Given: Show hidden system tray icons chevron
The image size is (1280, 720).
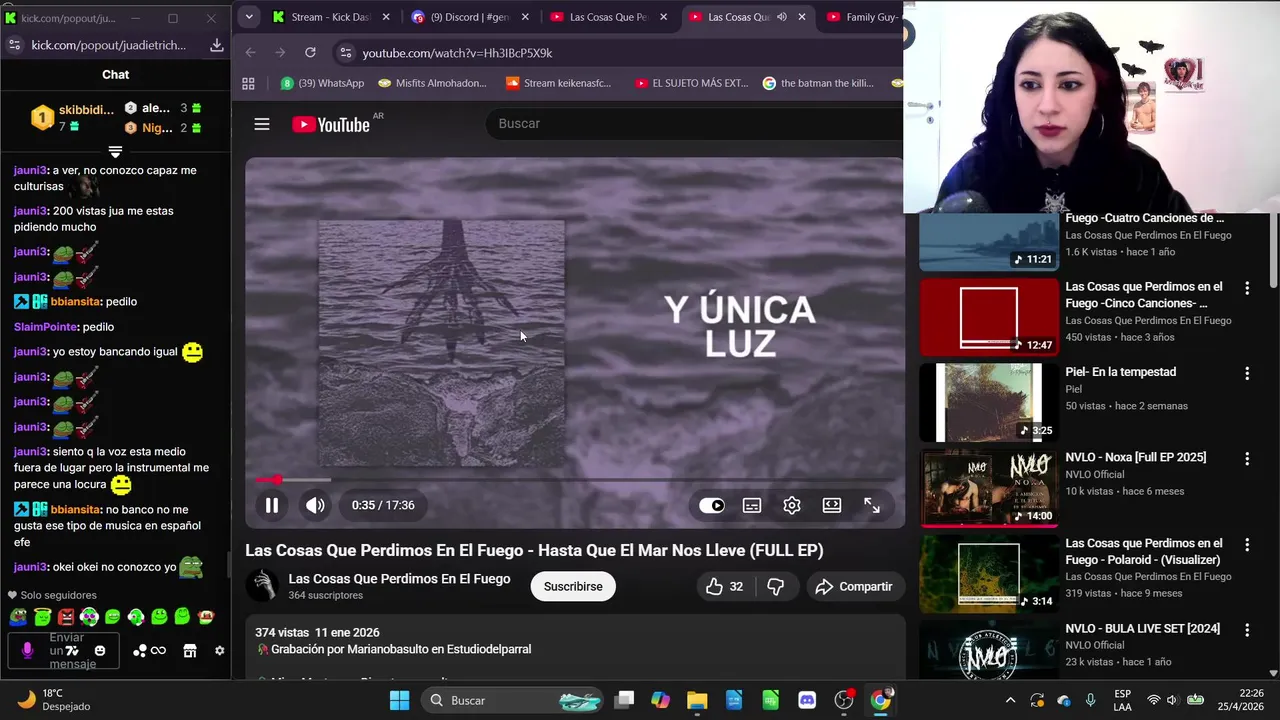Looking at the screenshot, I should pyautogui.click(x=1010, y=700).
